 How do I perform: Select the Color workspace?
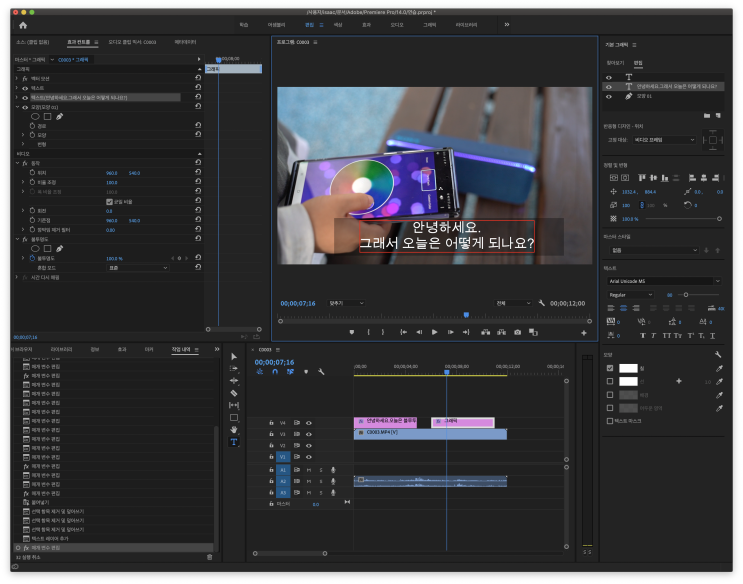click(338, 25)
